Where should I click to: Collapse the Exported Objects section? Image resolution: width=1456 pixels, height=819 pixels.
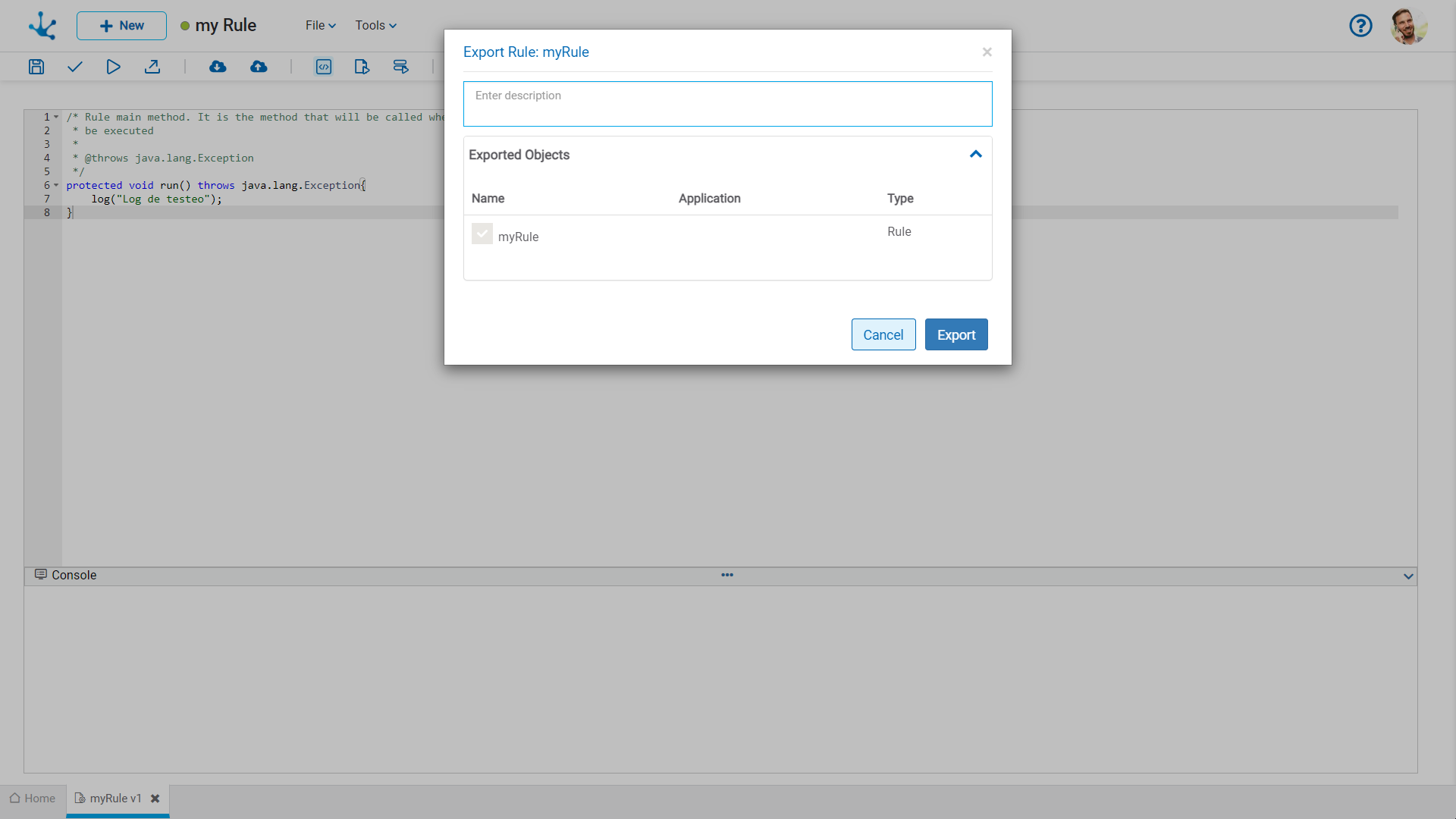click(x=976, y=155)
